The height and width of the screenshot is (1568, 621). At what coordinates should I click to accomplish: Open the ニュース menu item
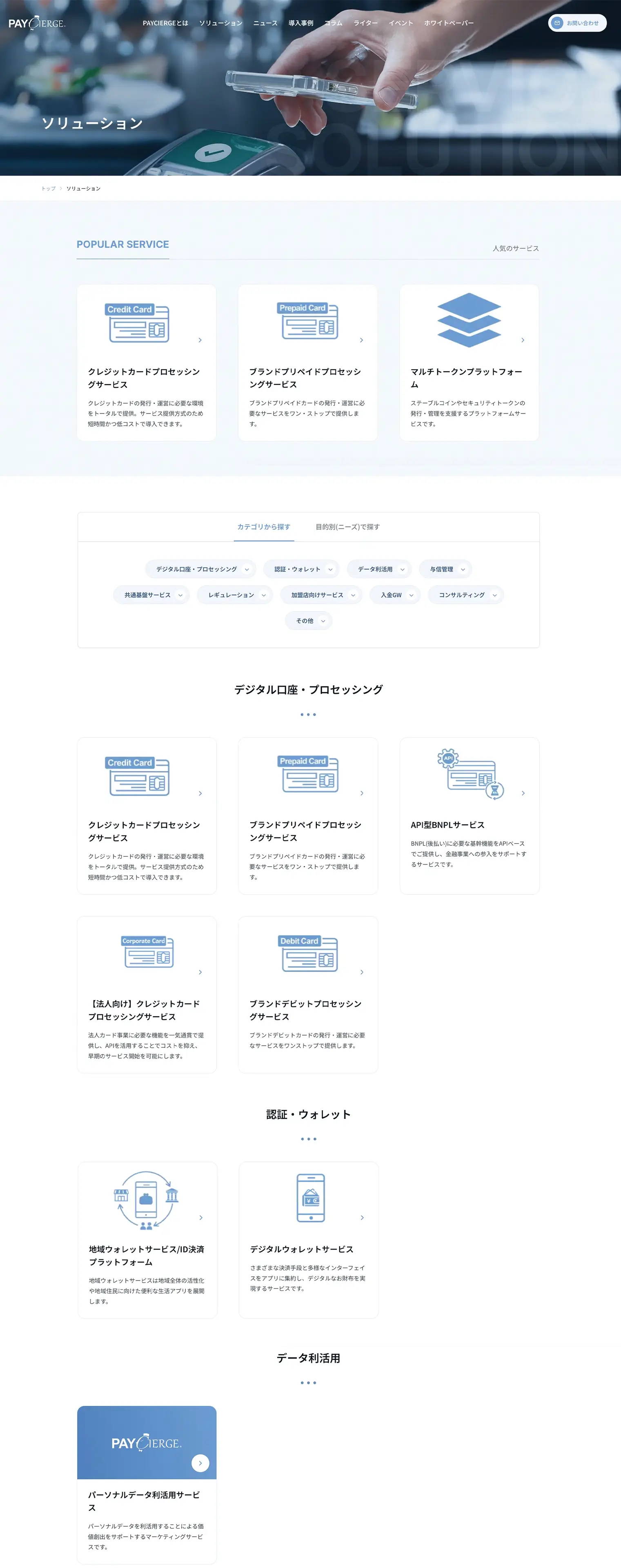(265, 23)
